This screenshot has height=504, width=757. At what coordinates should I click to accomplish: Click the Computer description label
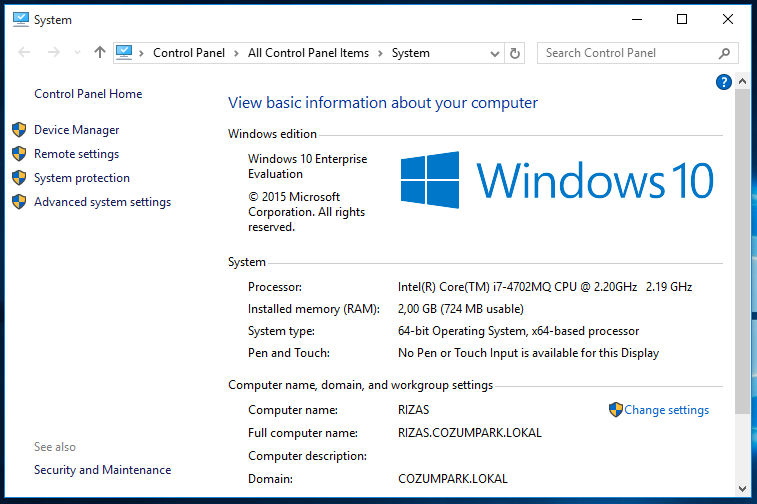click(x=307, y=456)
